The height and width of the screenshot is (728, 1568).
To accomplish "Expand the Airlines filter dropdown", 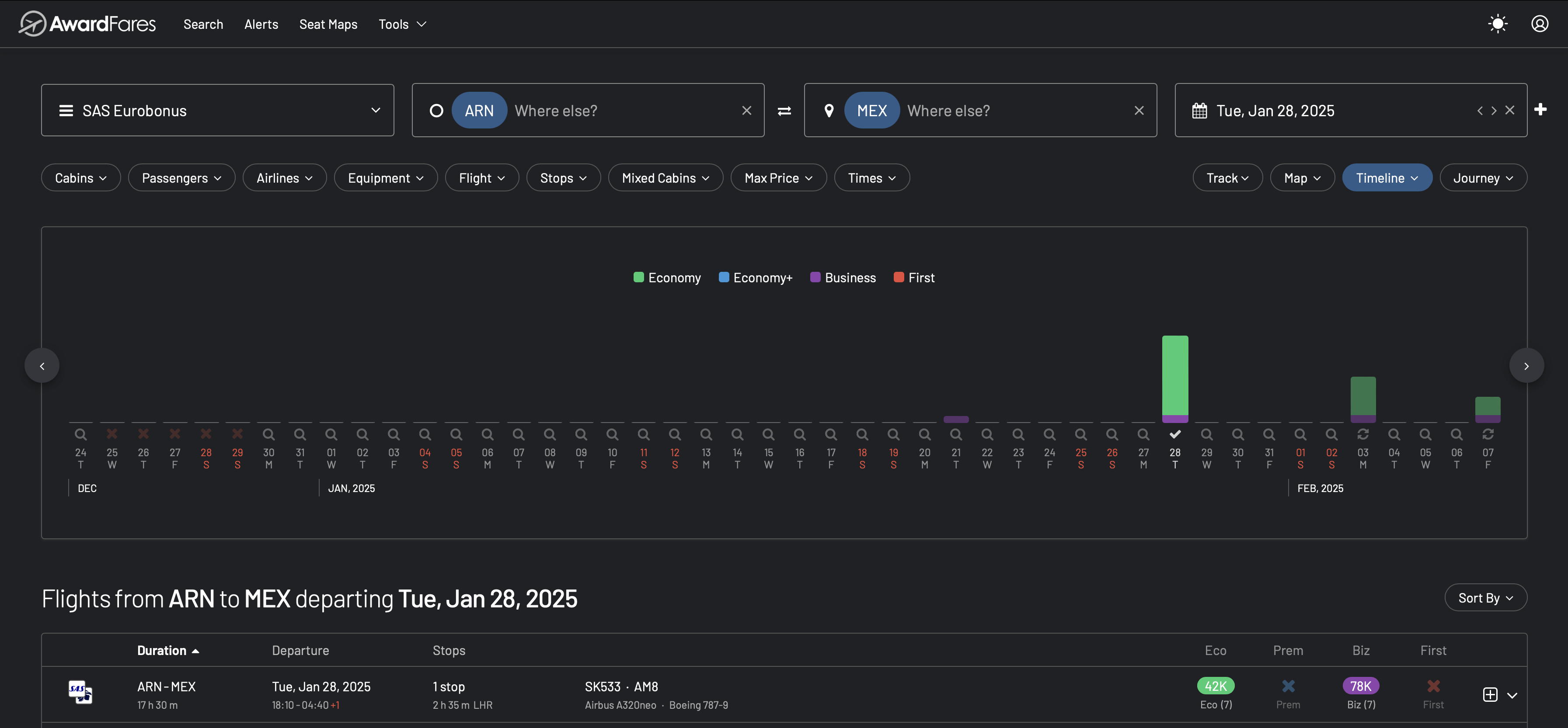I will (x=284, y=177).
